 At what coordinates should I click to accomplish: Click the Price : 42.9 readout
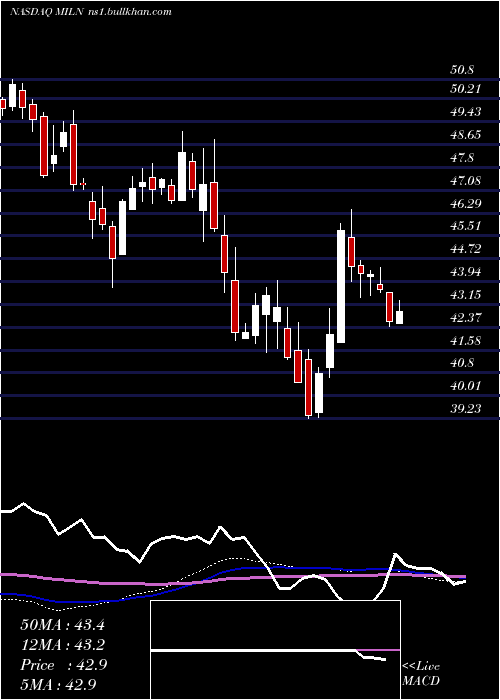[63, 665]
